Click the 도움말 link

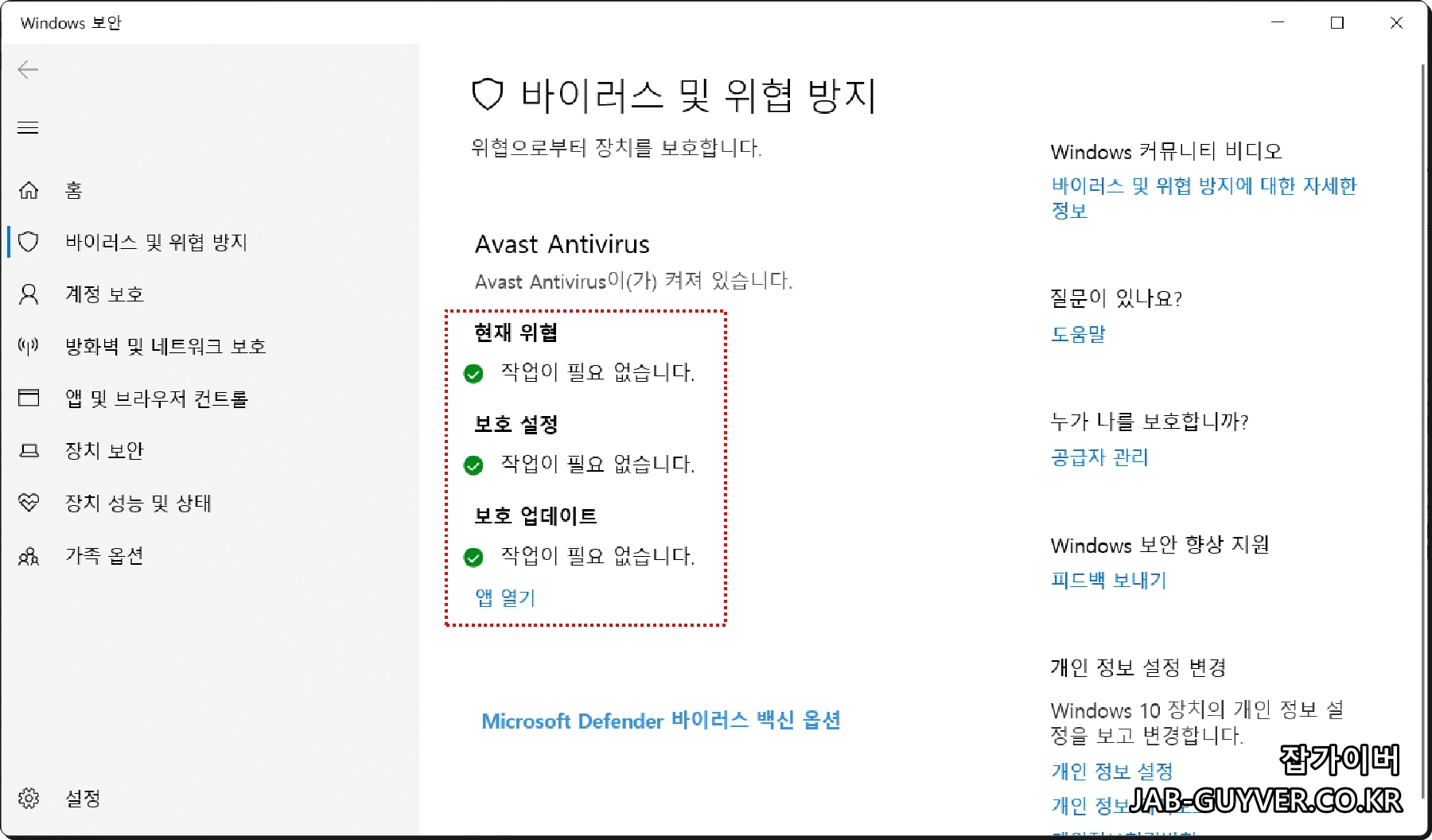click(1079, 334)
